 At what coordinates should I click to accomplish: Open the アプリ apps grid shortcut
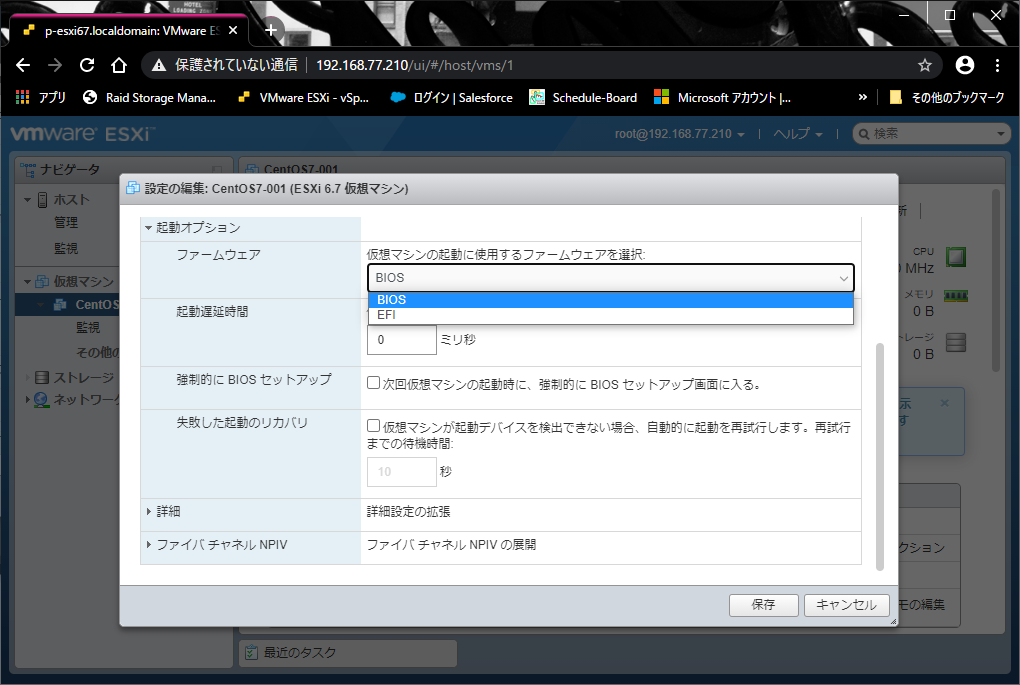40,98
